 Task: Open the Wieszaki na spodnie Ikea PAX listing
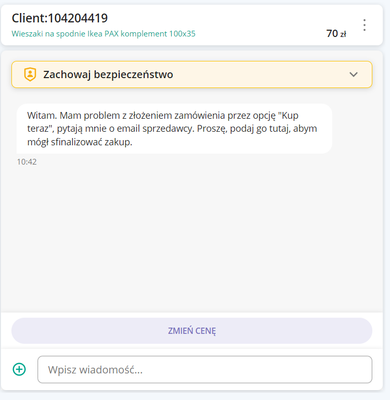point(103,34)
